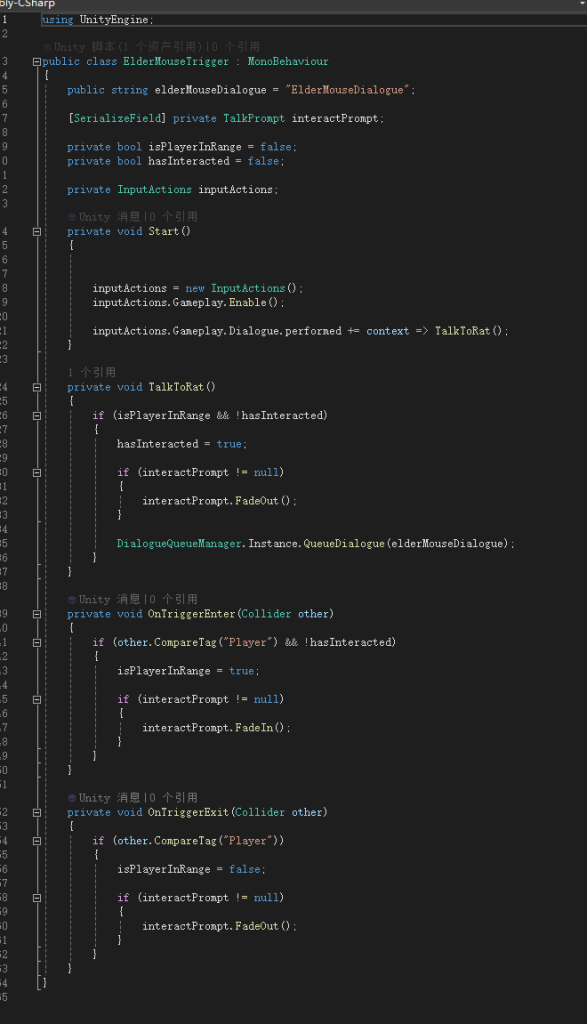Open the '1 个引用' CodeLens above TalkToRat
The image size is (587, 1024).
coord(91,372)
